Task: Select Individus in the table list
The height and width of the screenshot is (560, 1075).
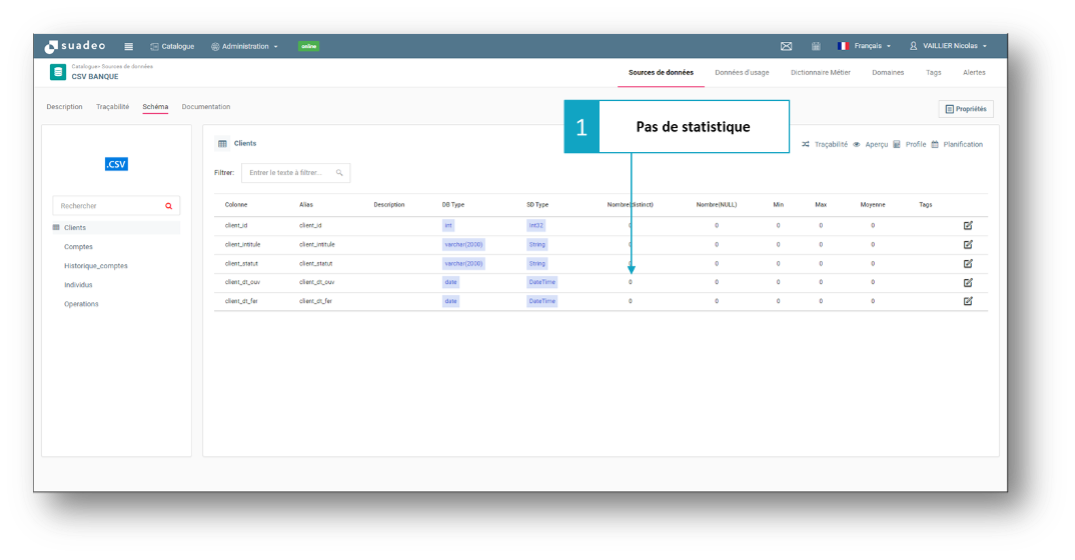Action: 78,285
